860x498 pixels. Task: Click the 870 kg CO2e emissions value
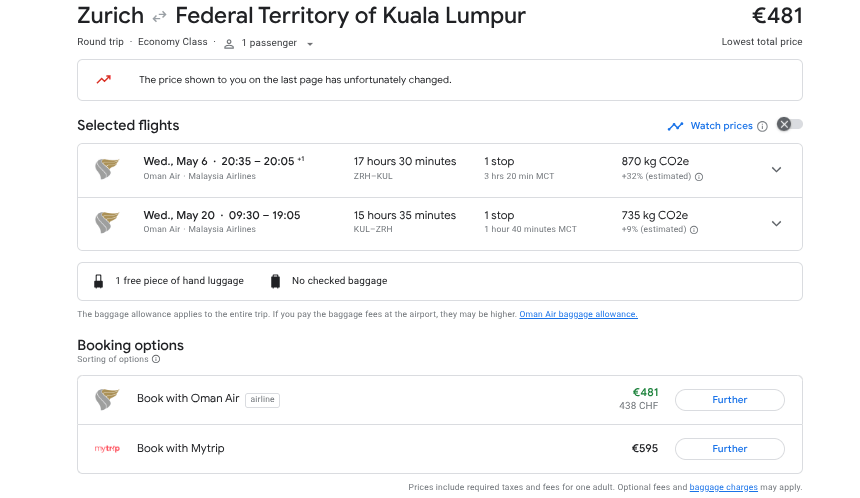655,161
